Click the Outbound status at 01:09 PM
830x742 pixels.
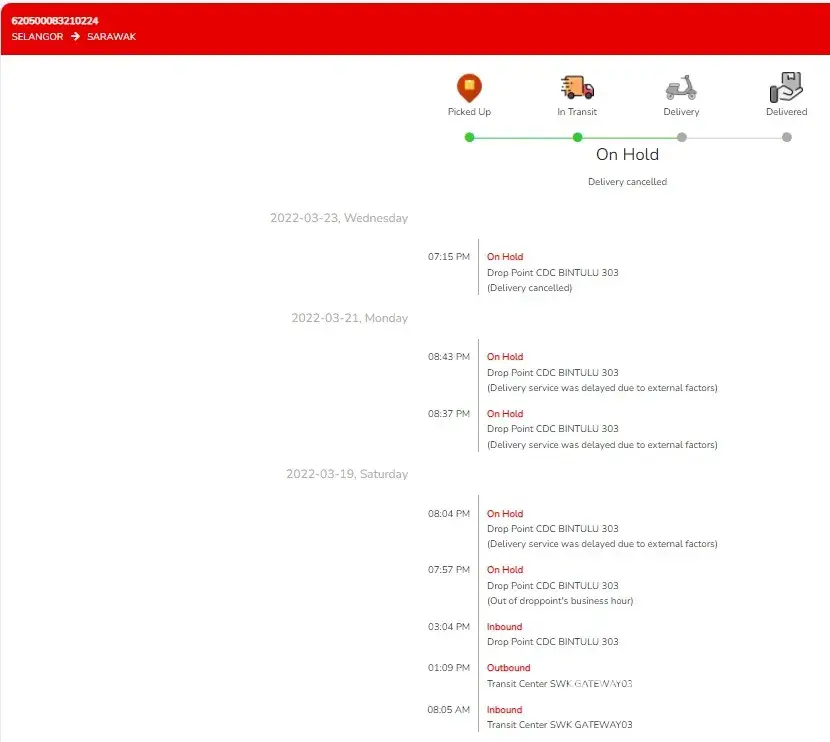pyautogui.click(x=508, y=668)
